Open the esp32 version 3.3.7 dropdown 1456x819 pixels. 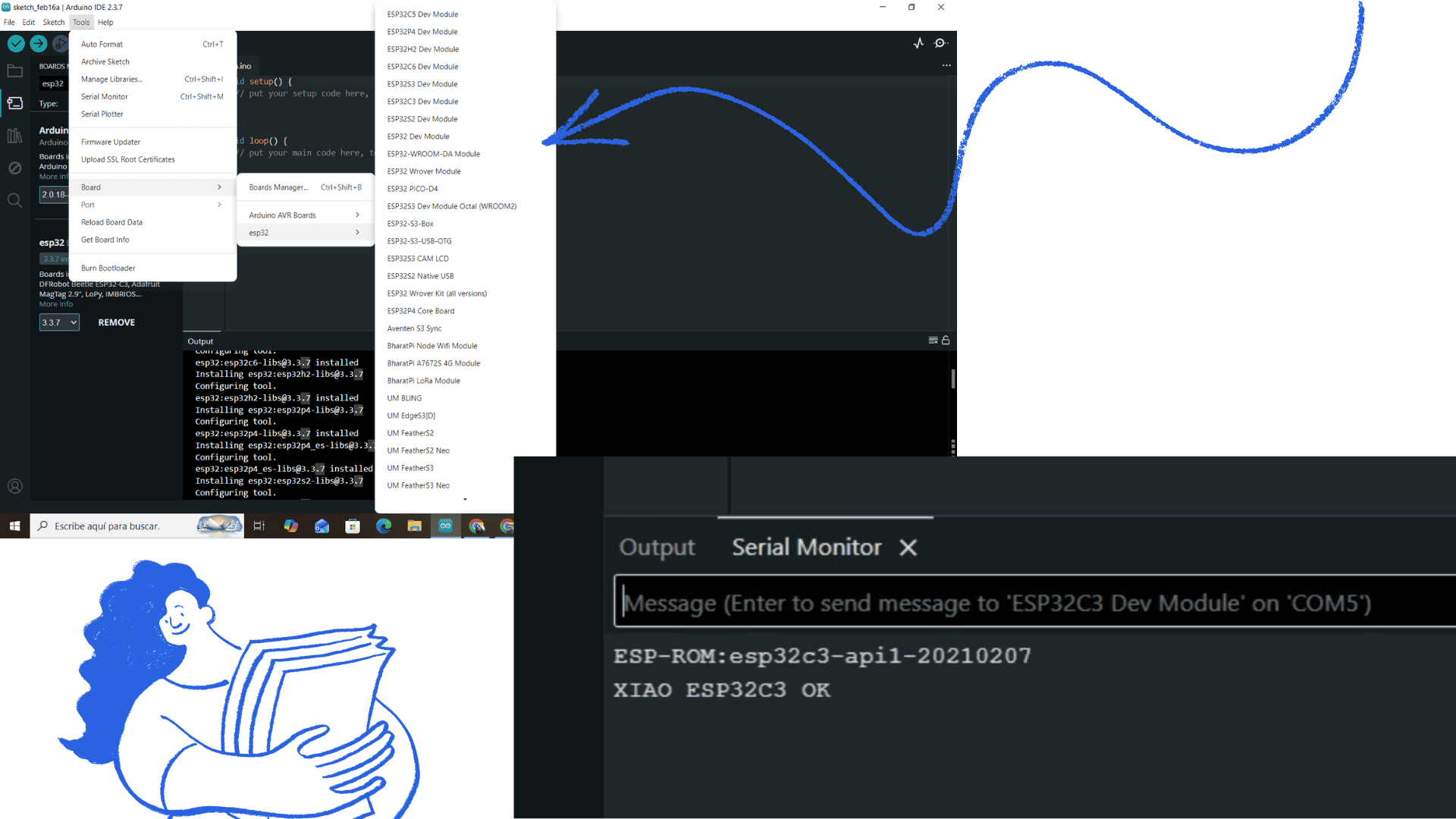tap(59, 322)
